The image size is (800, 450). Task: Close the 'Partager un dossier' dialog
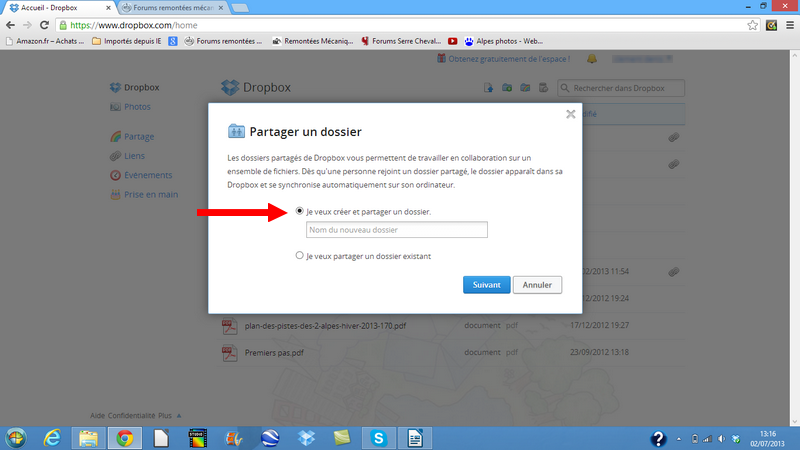tap(570, 114)
